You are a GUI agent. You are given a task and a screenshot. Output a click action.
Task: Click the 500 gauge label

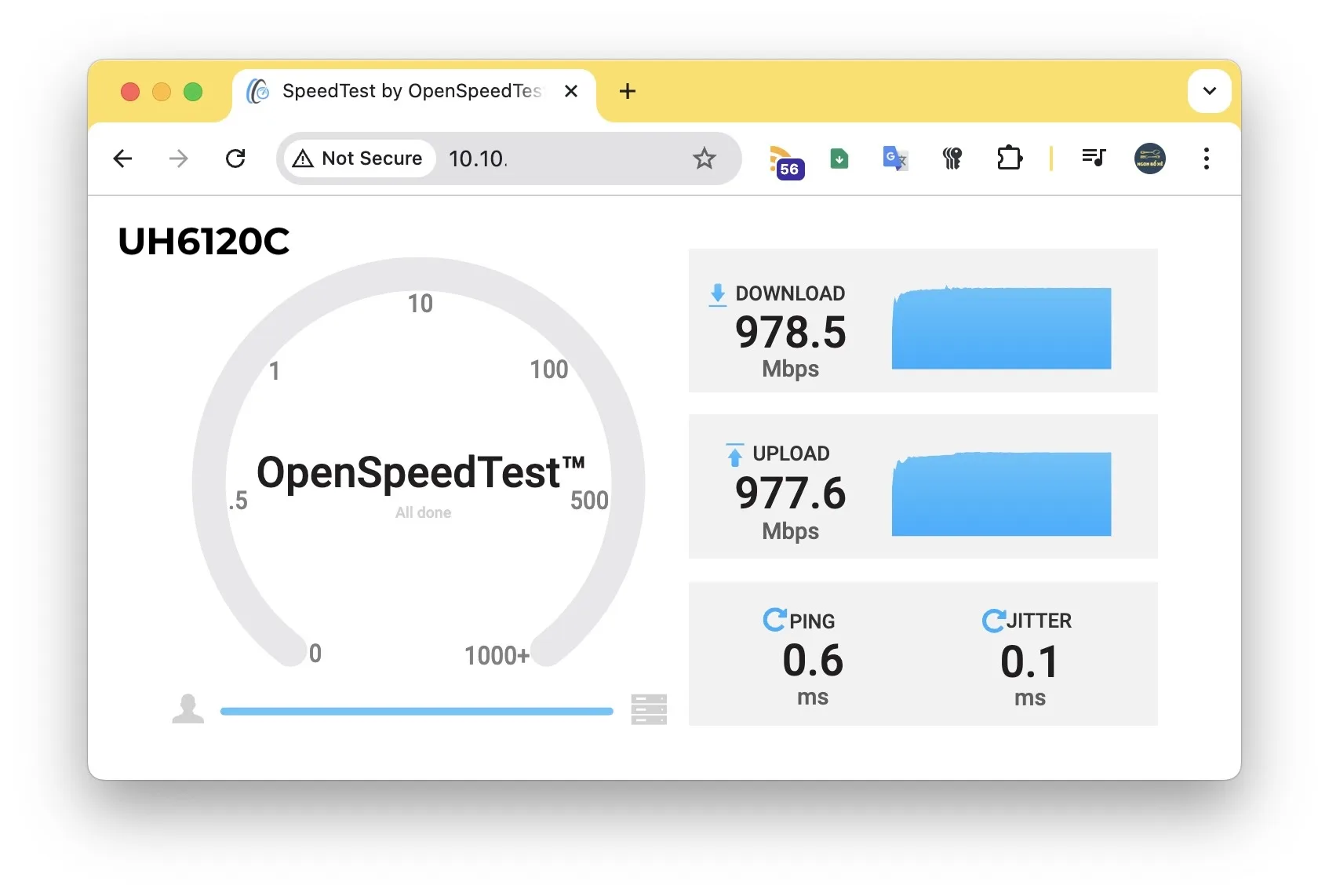click(x=589, y=501)
